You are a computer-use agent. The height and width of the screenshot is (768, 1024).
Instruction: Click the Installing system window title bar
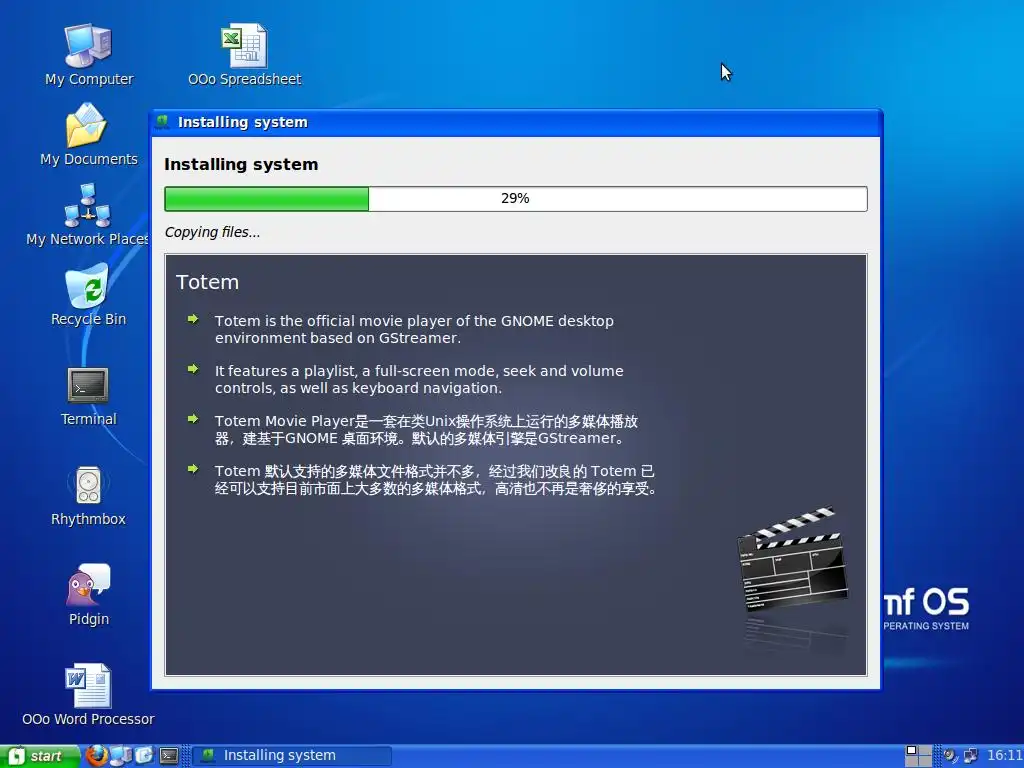pyautogui.click(x=516, y=122)
